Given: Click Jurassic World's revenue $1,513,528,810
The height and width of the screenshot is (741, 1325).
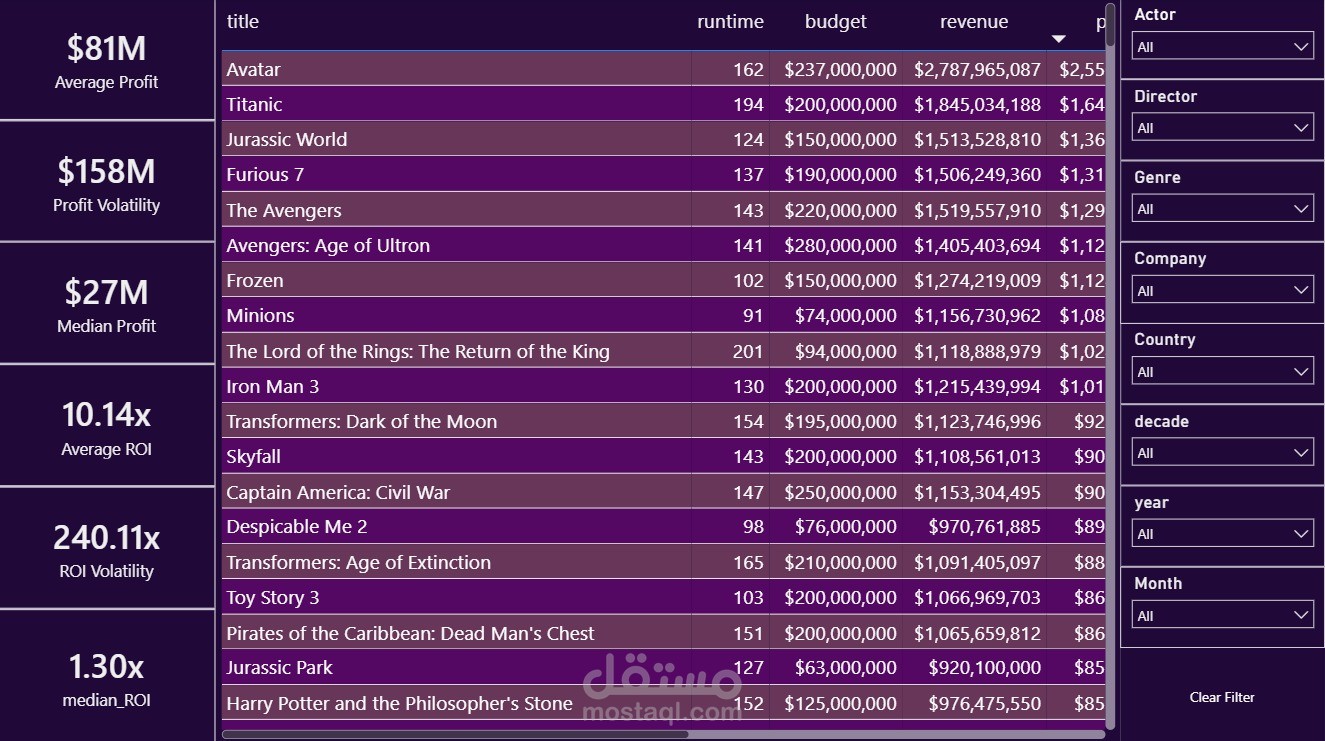Looking at the screenshot, I should [977, 139].
